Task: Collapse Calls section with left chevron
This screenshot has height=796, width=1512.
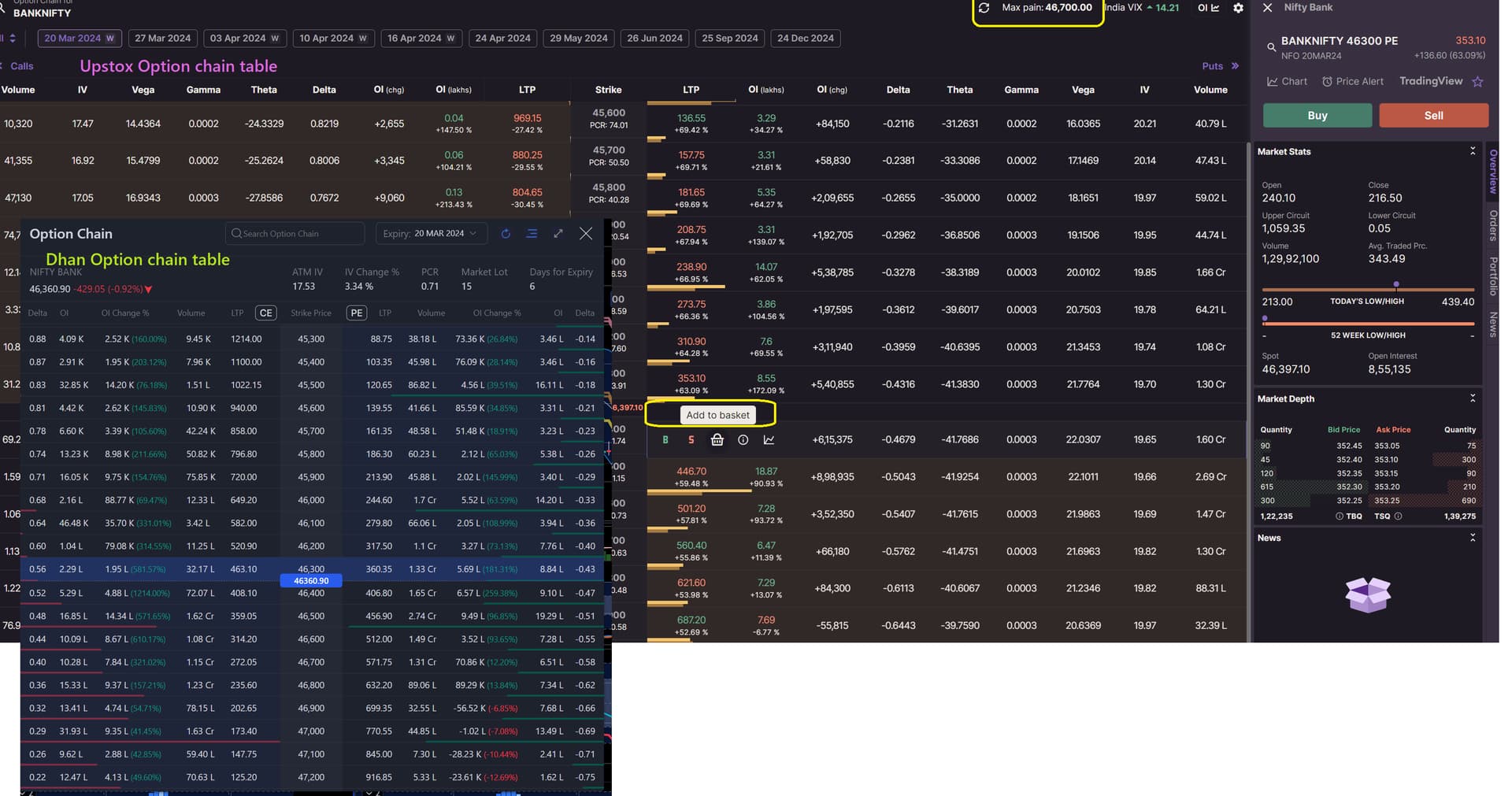Action: 2,66
